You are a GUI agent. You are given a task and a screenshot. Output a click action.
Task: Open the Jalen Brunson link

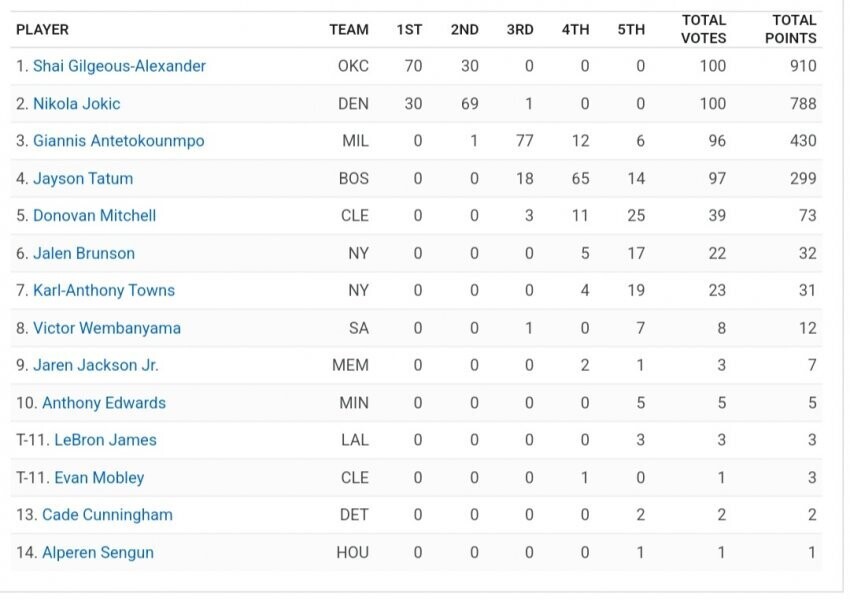[x=84, y=253]
